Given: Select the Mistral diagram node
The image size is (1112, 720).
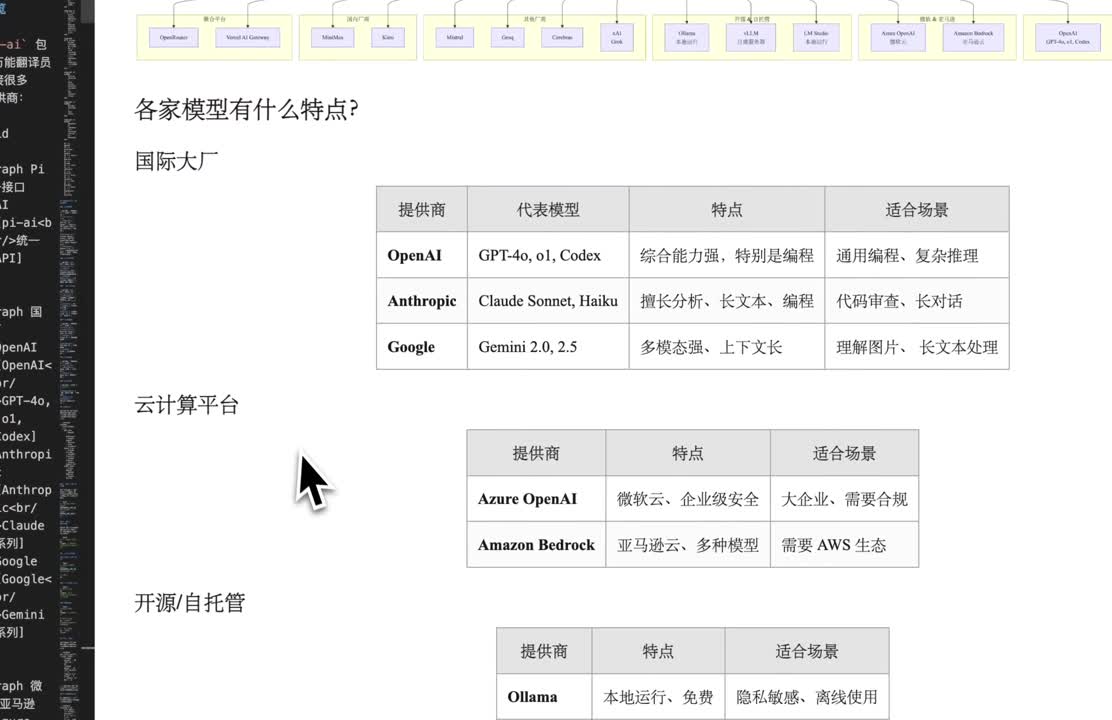Looking at the screenshot, I should point(455,37).
